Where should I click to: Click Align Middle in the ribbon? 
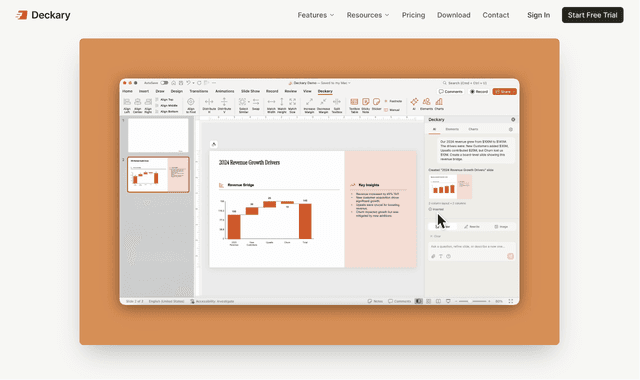167,105
